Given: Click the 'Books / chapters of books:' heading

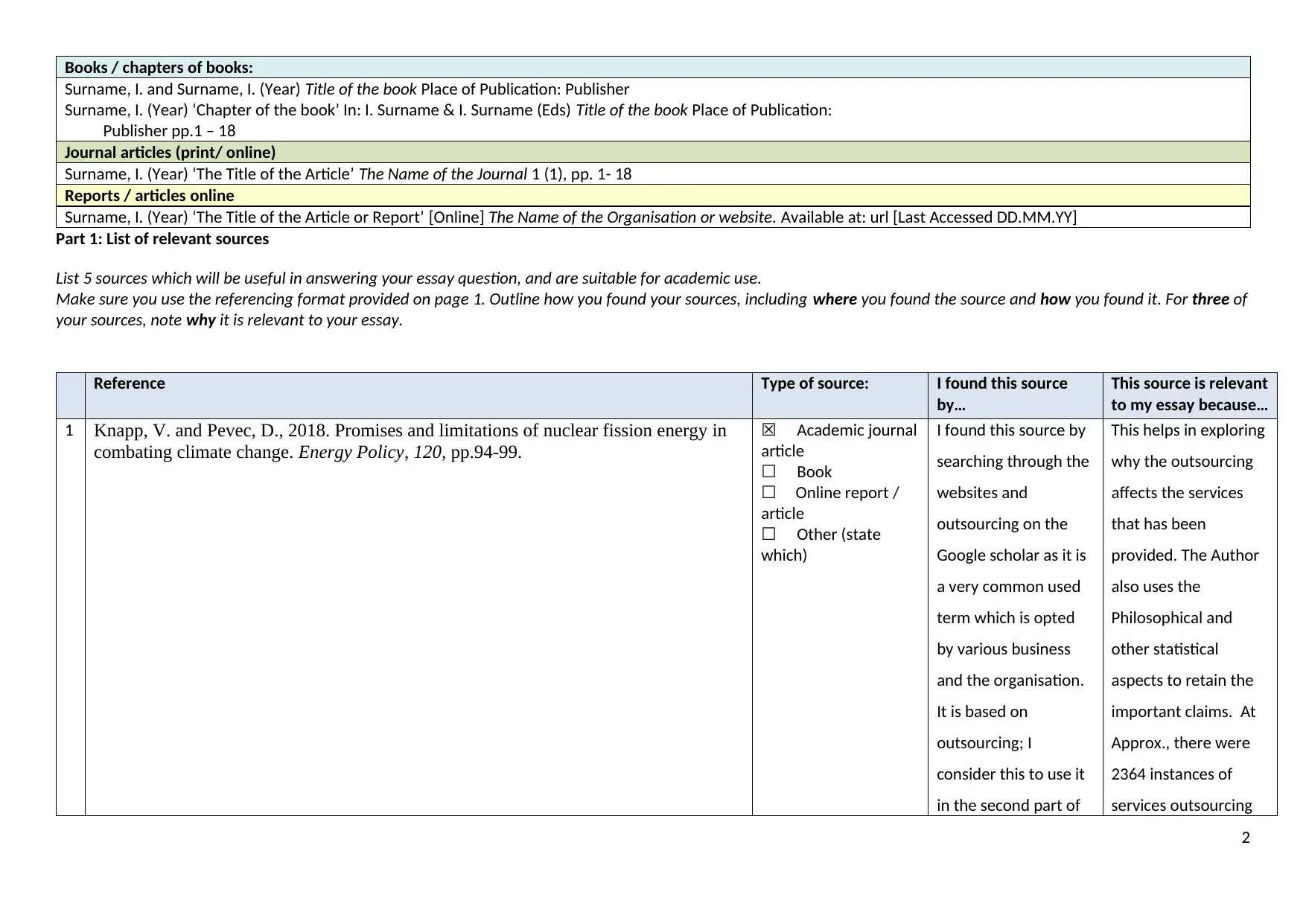Looking at the screenshot, I should (x=159, y=68).
